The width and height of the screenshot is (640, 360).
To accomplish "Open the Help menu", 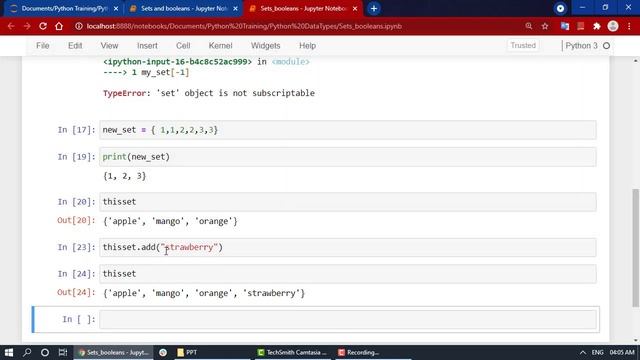I will (307, 46).
